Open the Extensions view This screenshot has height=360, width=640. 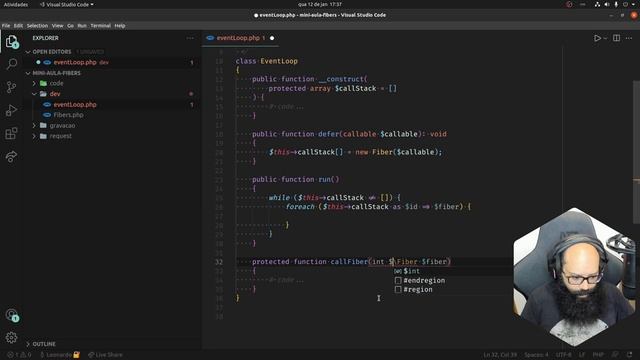pos(11,133)
